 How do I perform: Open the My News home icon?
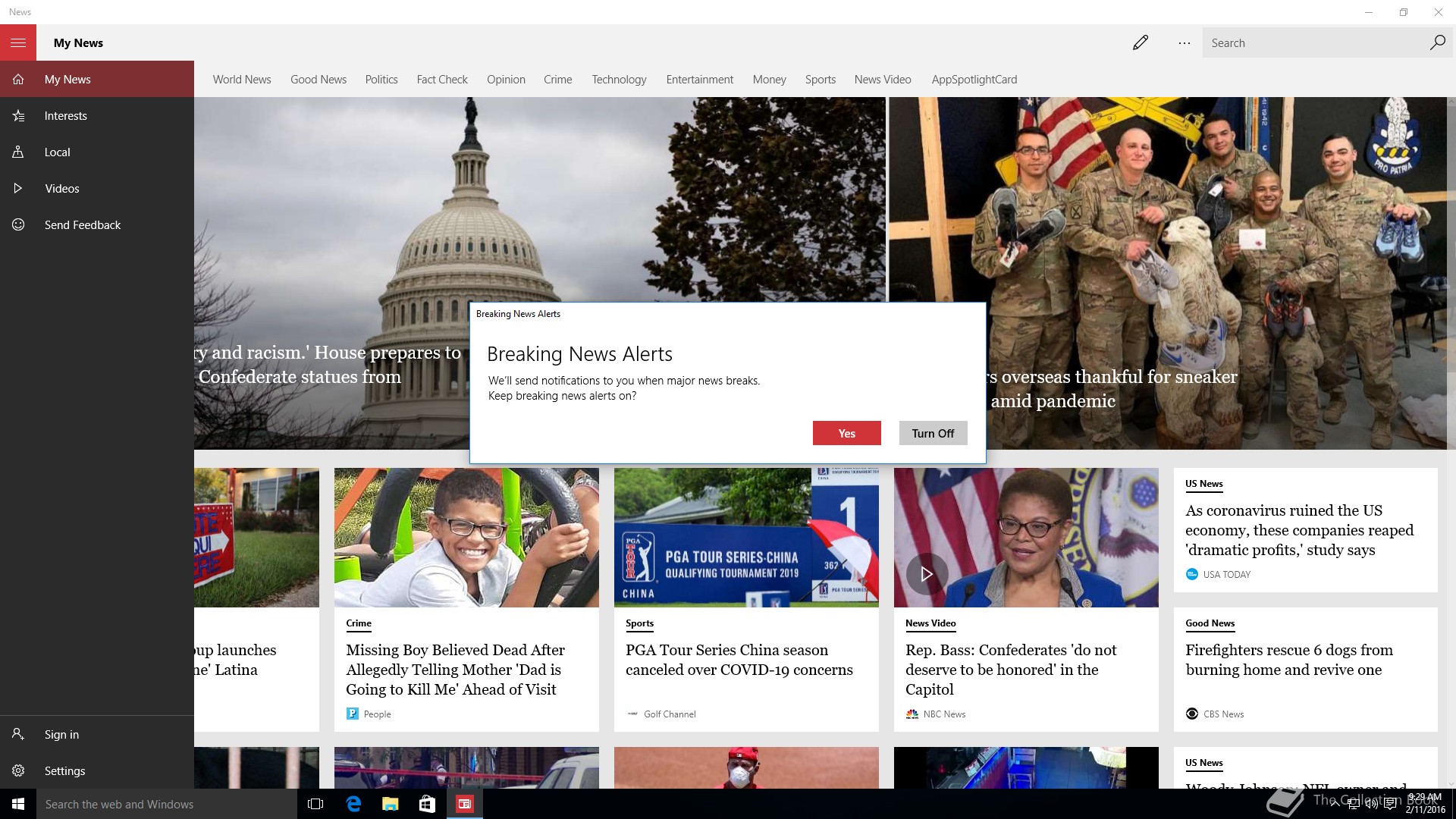point(18,79)
